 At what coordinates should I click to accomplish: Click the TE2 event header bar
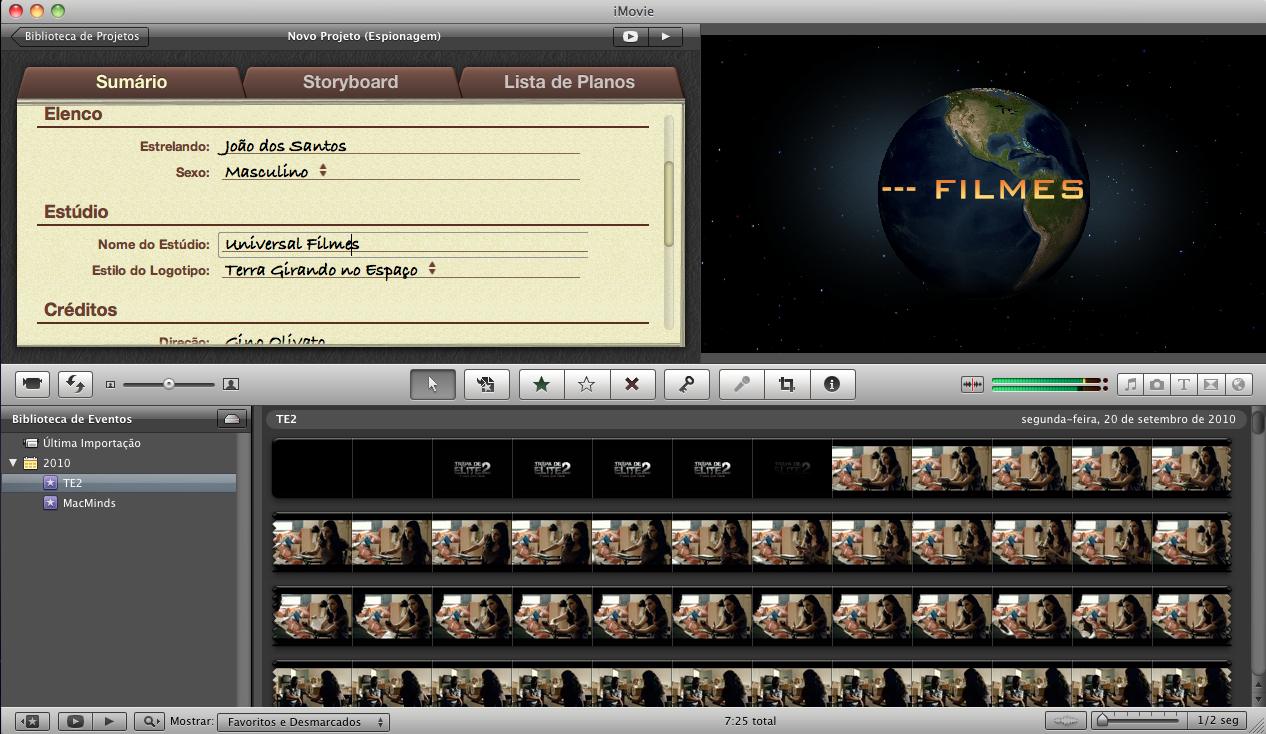point(757,419)
